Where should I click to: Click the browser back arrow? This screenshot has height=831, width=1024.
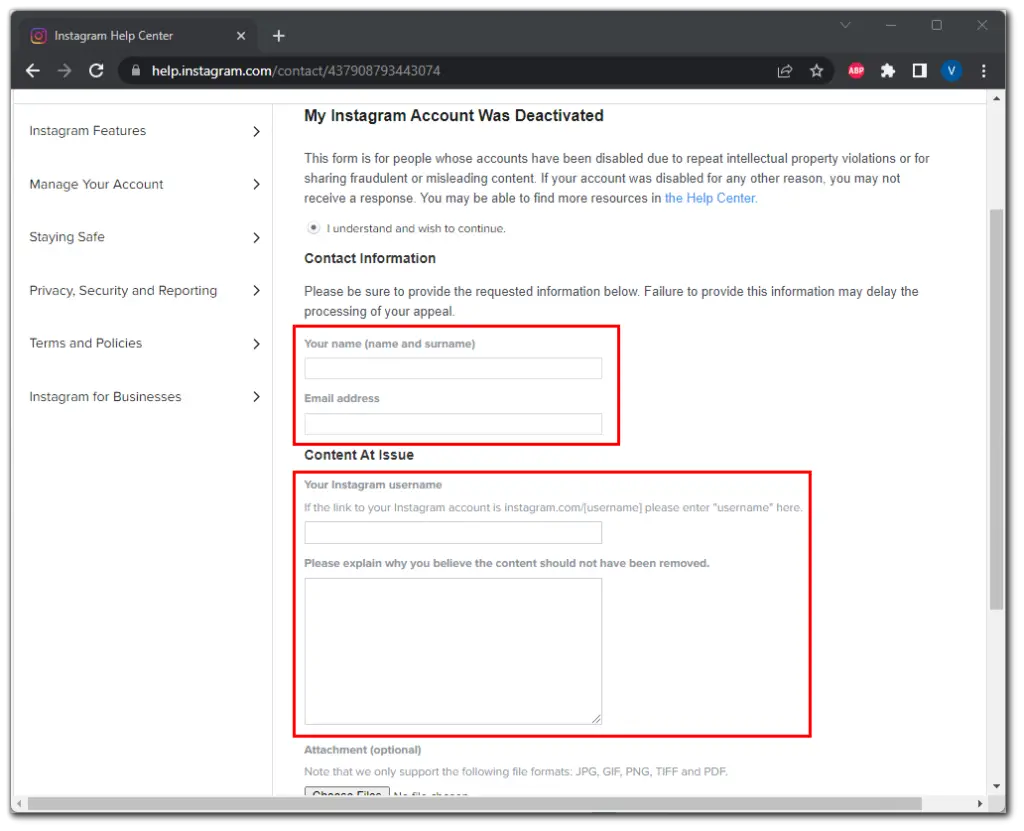tap(33, 71)
